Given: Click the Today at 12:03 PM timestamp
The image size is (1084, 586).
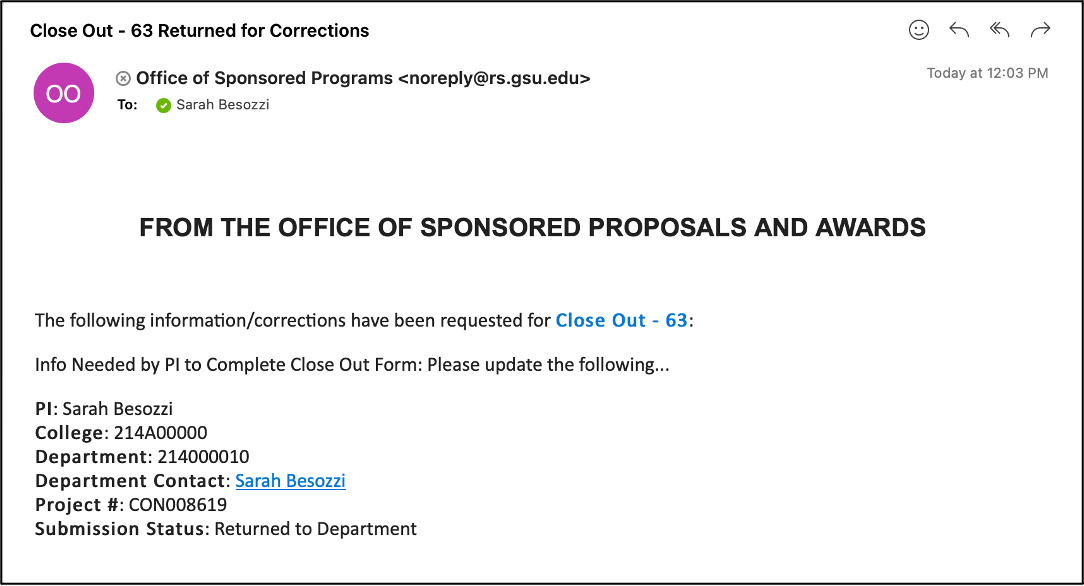Looking at the screenshot, I should [987, 73].
